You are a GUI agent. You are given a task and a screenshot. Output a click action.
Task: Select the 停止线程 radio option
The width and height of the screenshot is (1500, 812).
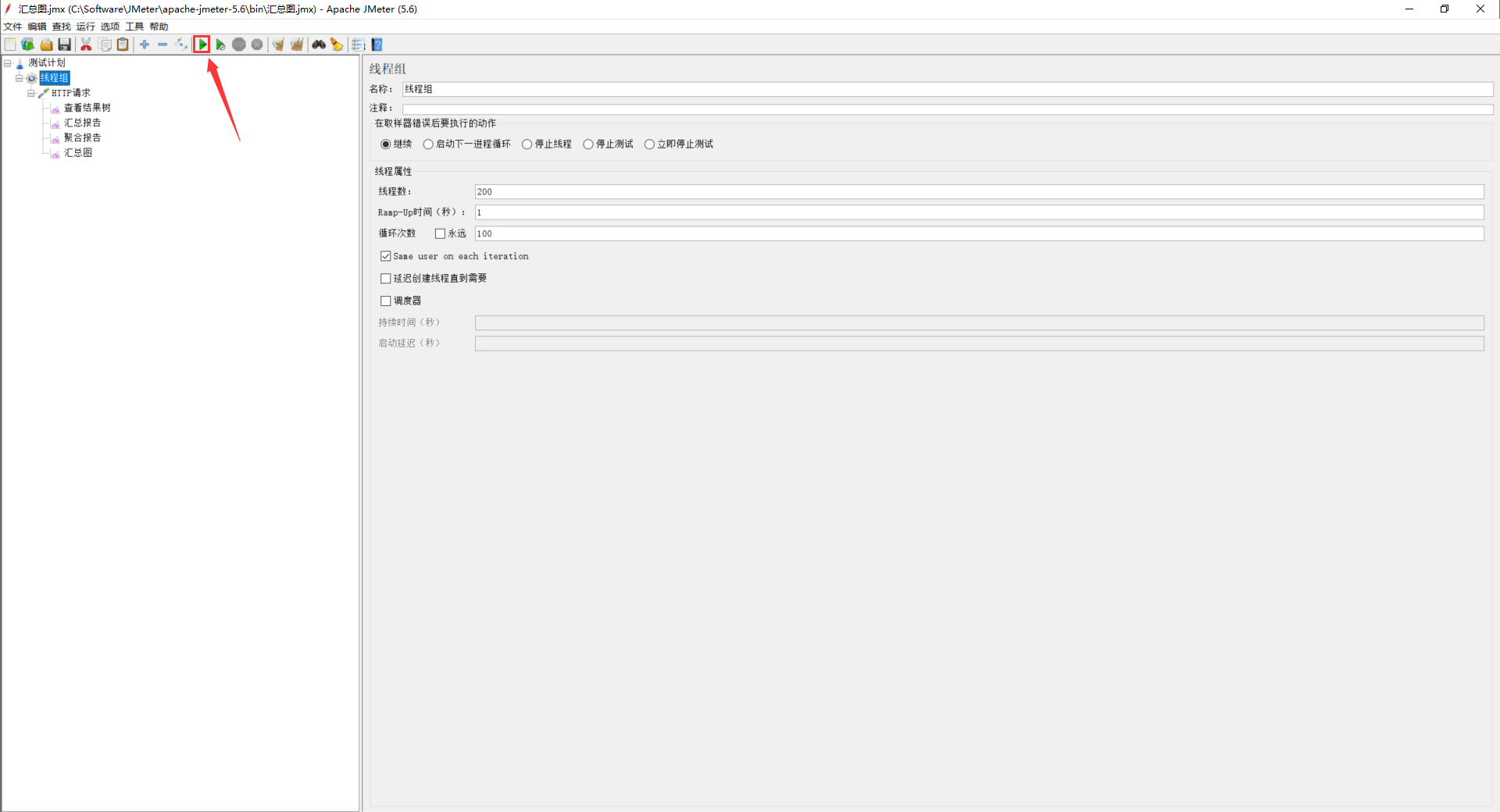click(x=527, y=144)
